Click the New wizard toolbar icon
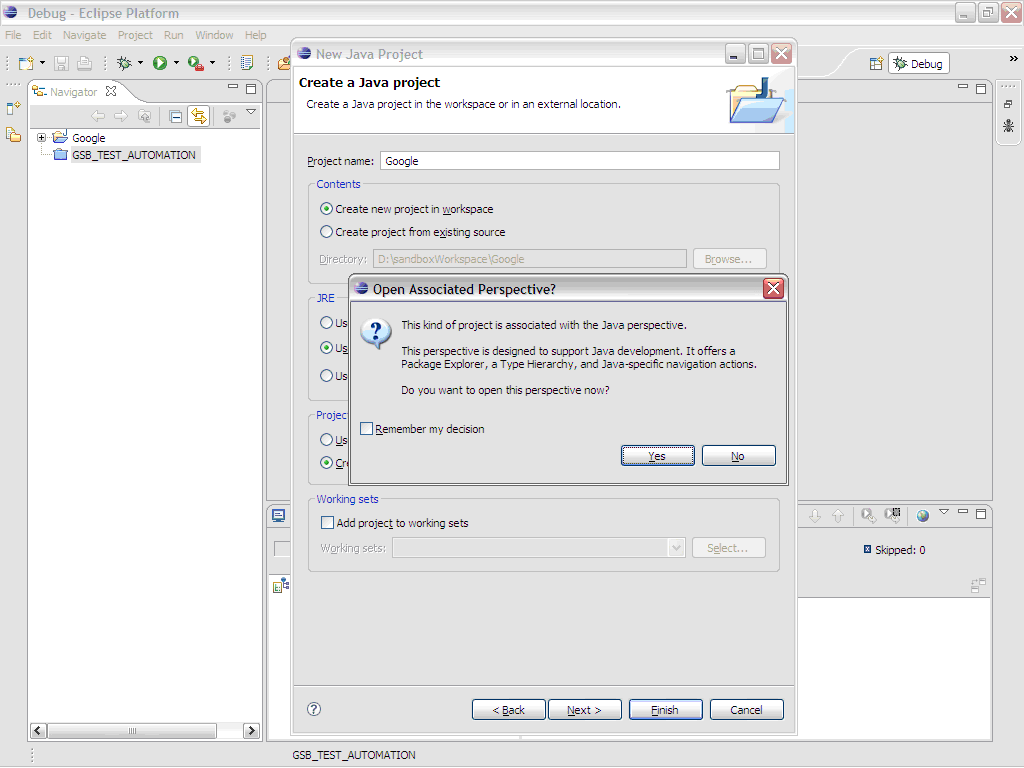 click(25, 63)
